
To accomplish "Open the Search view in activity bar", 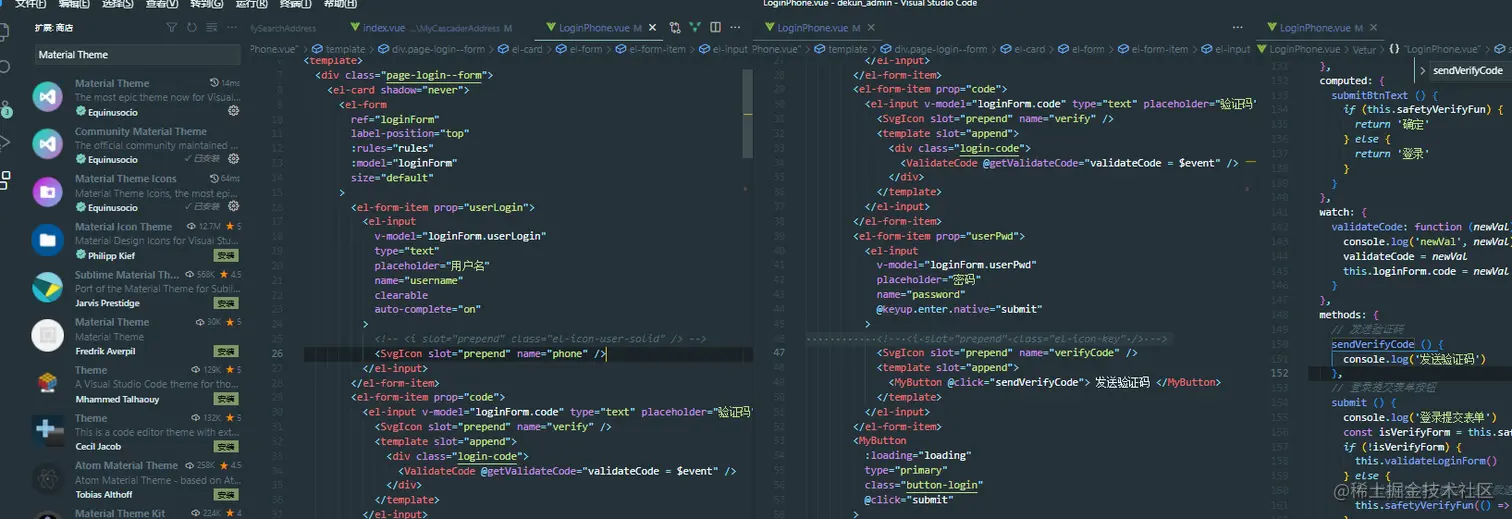I will click(x=4, y=67).
